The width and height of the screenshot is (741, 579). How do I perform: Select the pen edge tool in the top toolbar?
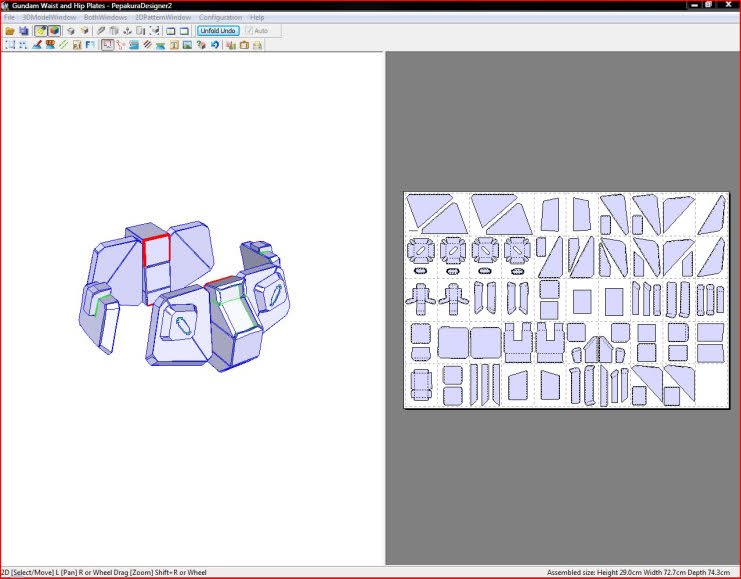point(101,31)
